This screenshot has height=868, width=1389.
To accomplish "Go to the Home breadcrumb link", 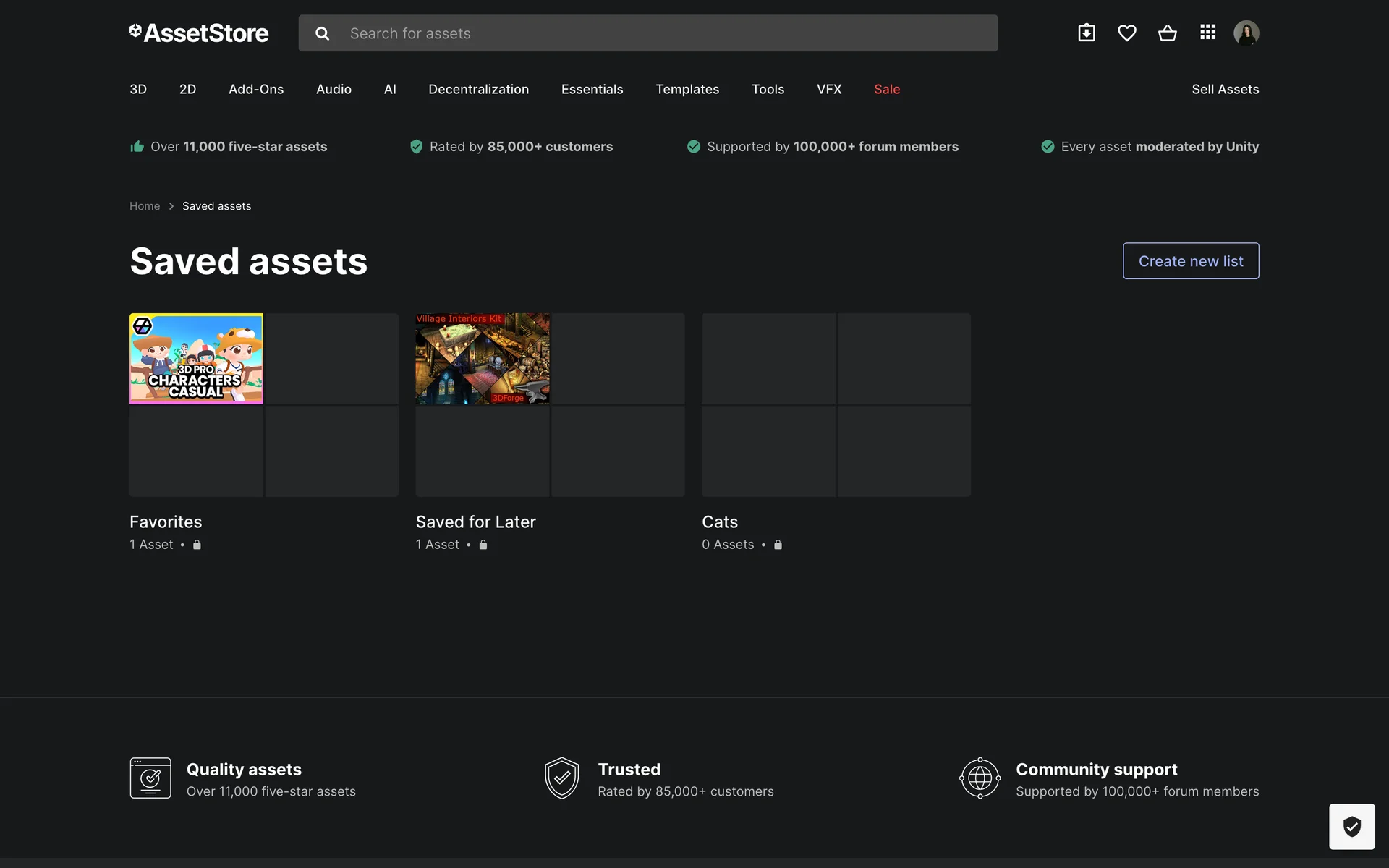I will (x=145, y=206).
